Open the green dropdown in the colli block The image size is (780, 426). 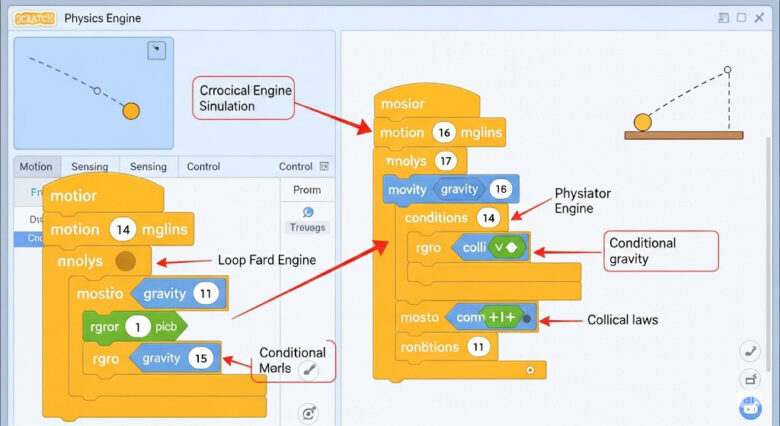tap(509, 247)
